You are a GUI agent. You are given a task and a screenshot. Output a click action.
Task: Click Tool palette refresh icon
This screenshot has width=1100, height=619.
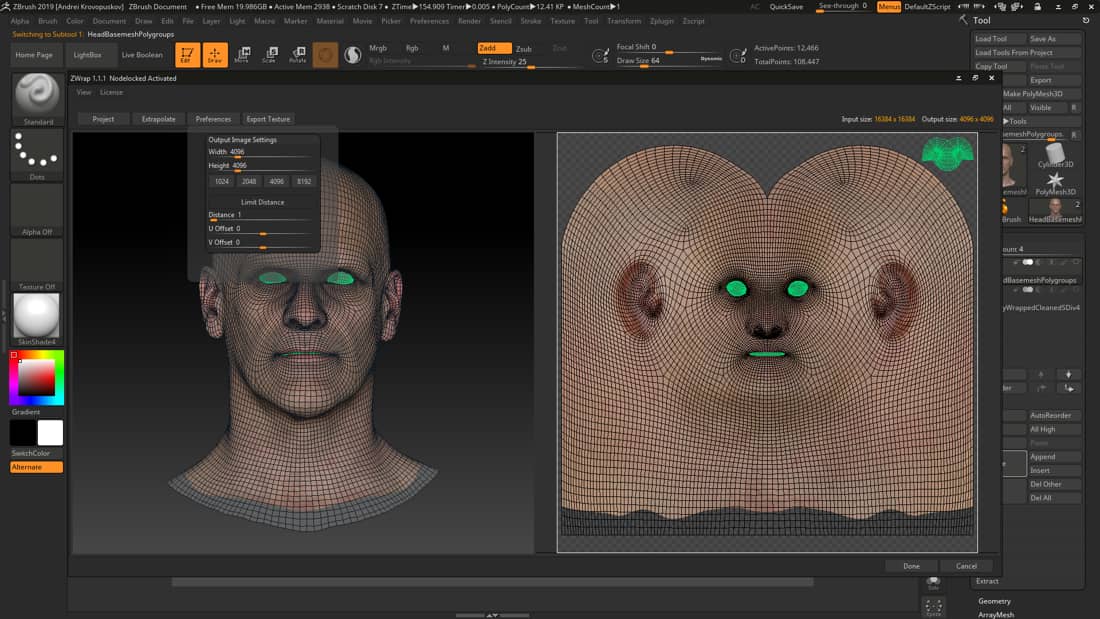[x=1085, y=20]
